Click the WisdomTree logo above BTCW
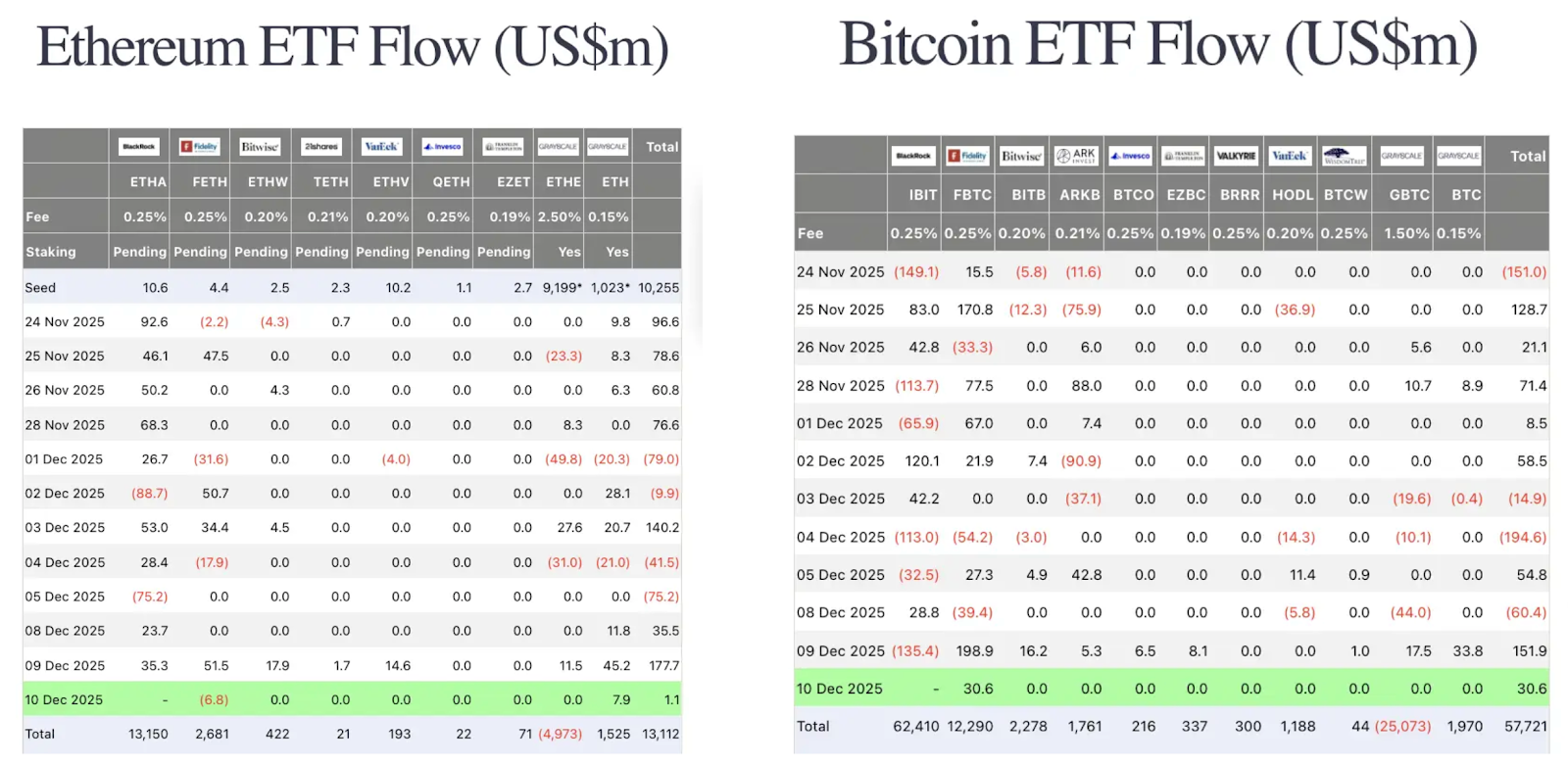The height and width of the screenshot is (766, 1568). coord(1344,156)
